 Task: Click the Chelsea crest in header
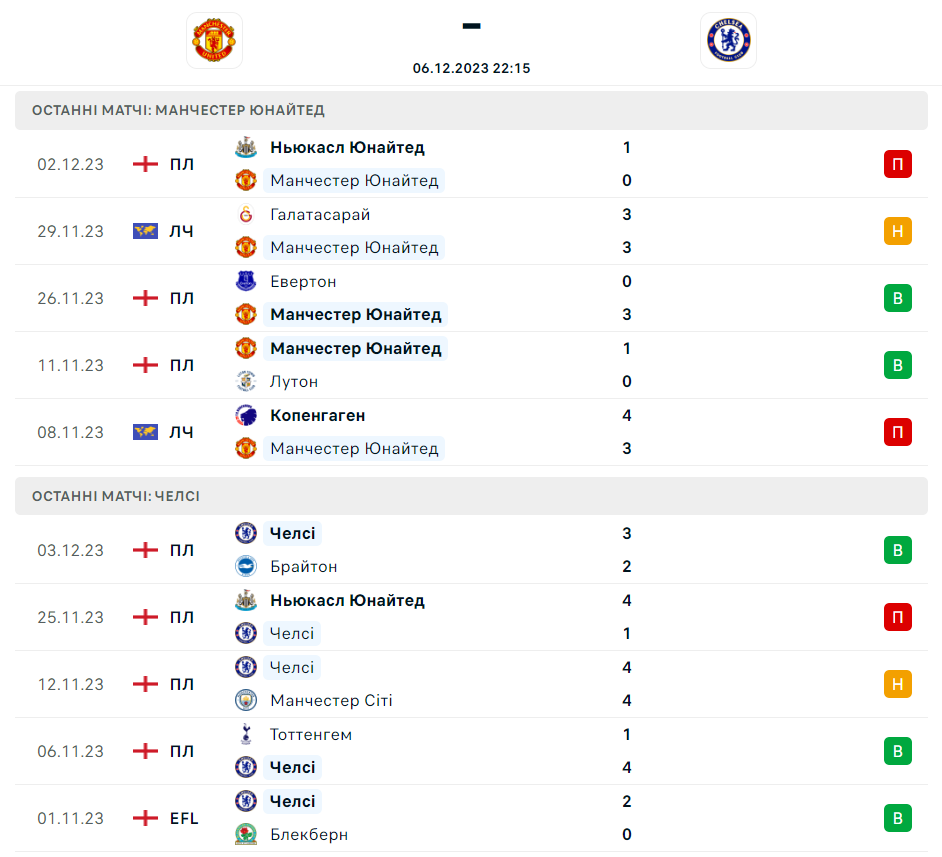pos(728,40)
